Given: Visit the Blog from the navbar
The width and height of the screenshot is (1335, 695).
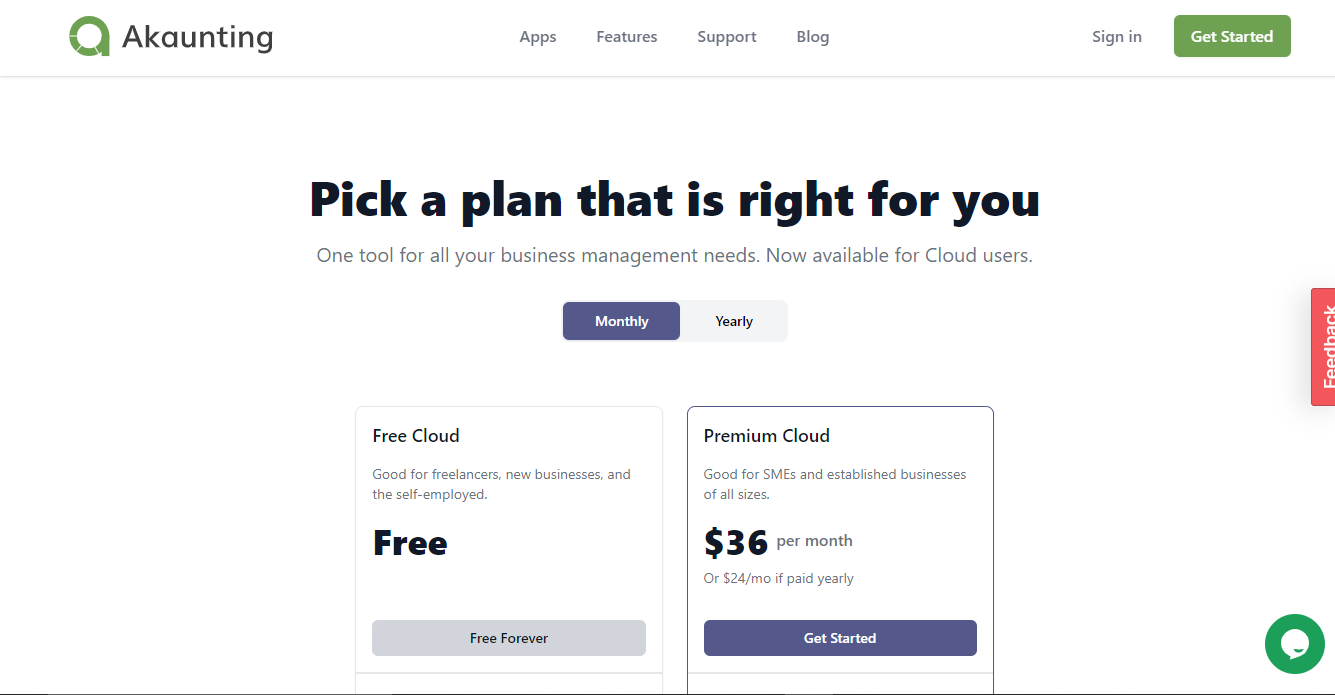Looking at the screenshot, I should [812, 37].
